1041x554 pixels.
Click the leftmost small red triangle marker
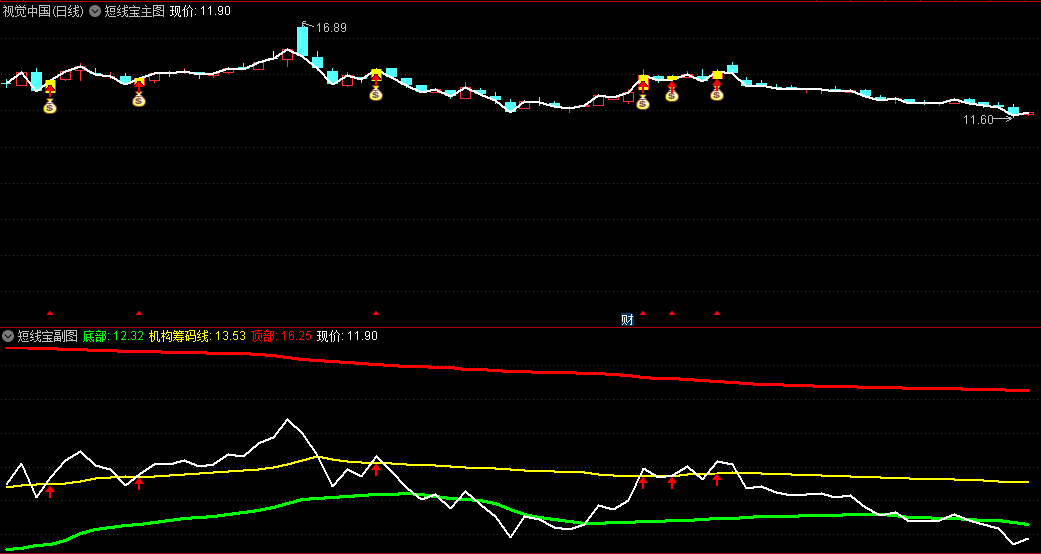click(x=50, y=312)
